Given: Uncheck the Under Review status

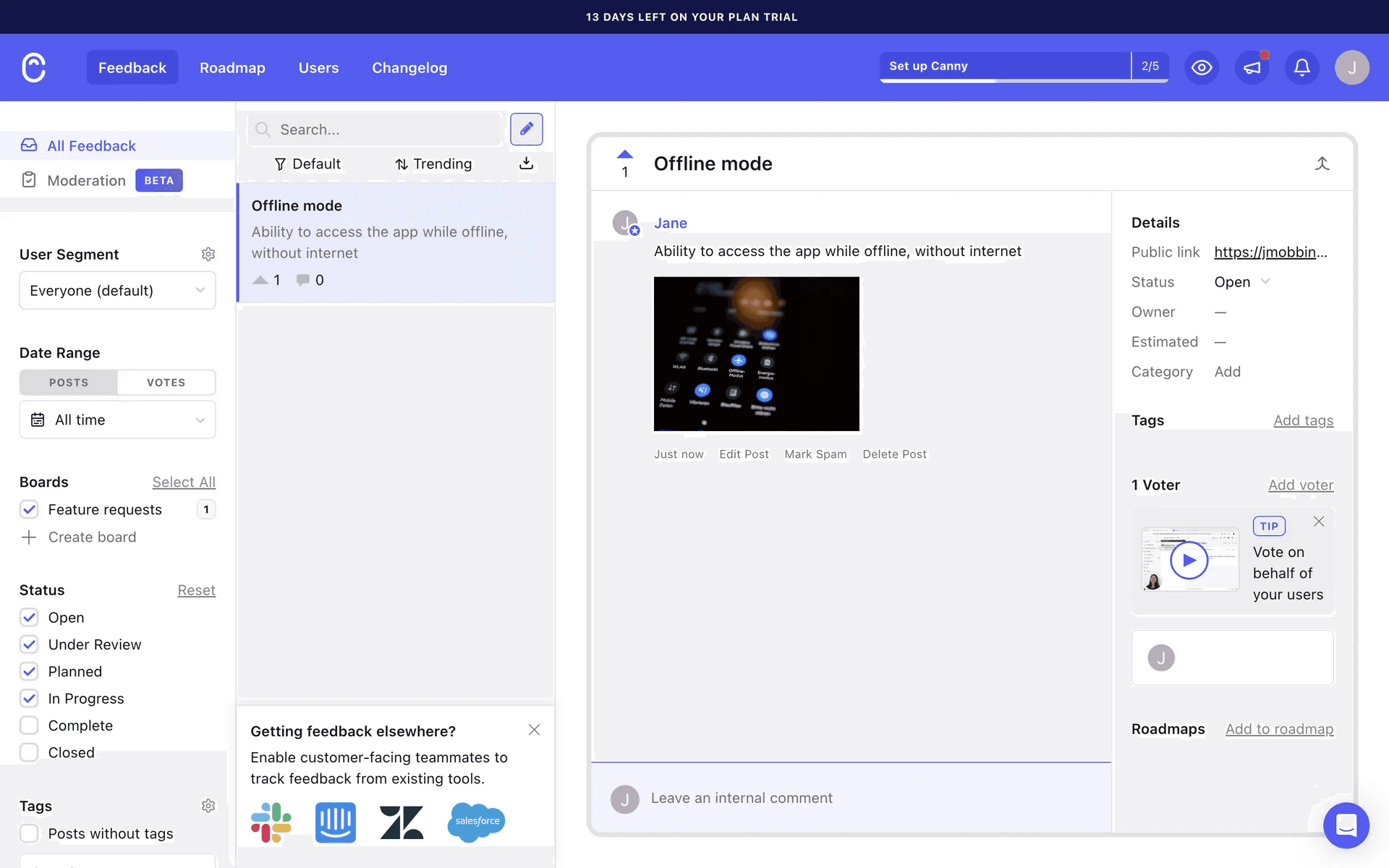Looking at the screenshot, I should (x=29, y=644).
